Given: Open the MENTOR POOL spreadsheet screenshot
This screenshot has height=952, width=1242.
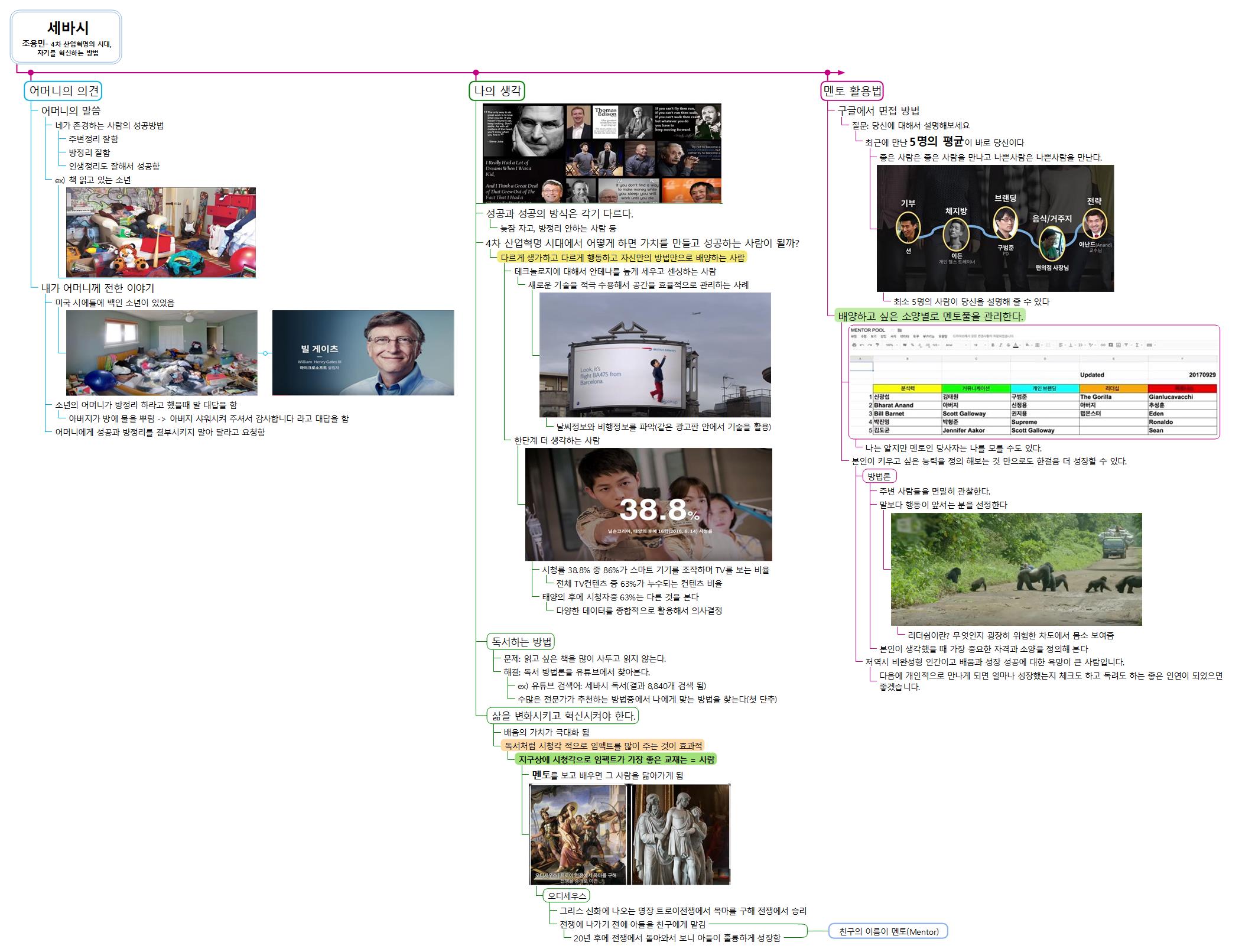Looking at the screenshot, I should pos(1033,381).
